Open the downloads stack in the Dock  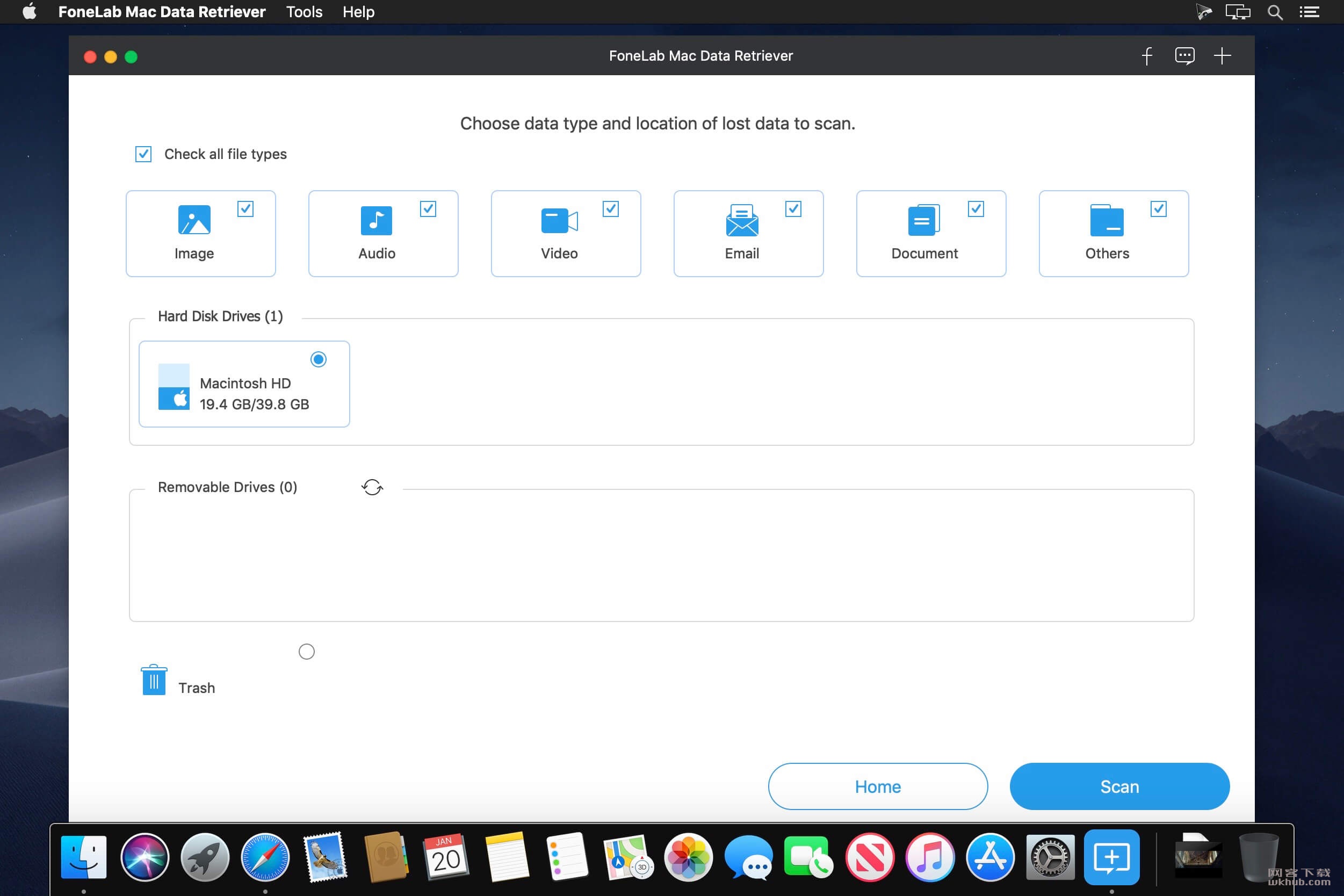[1198, 857]
